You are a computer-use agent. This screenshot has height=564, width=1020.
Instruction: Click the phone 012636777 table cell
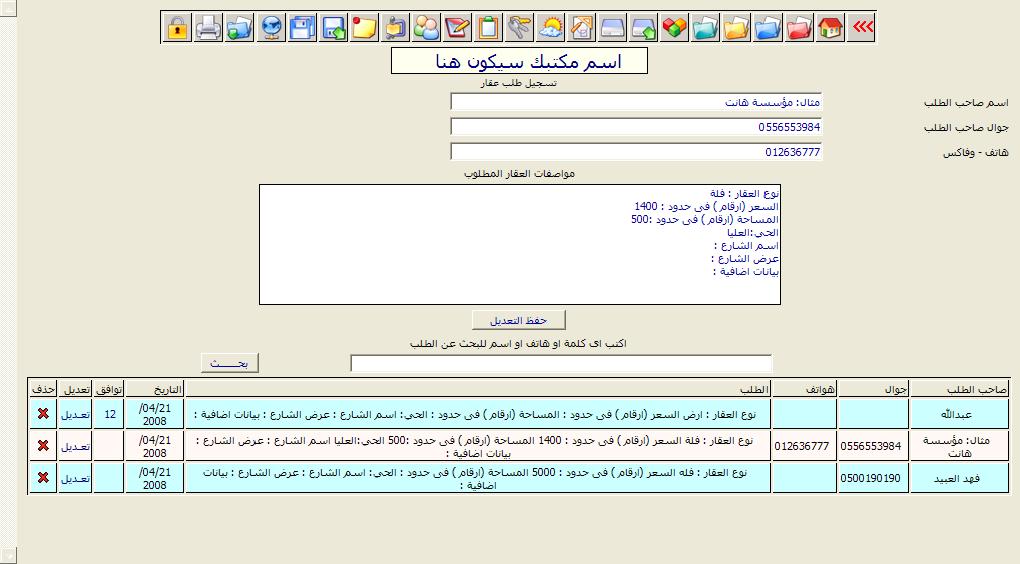tap(803, 446)
